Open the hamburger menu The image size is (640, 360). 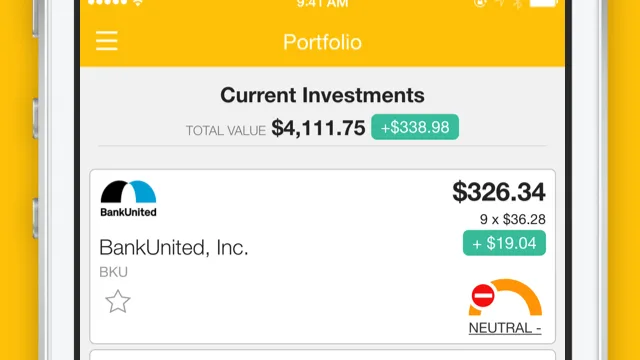[x=107, y=41]
